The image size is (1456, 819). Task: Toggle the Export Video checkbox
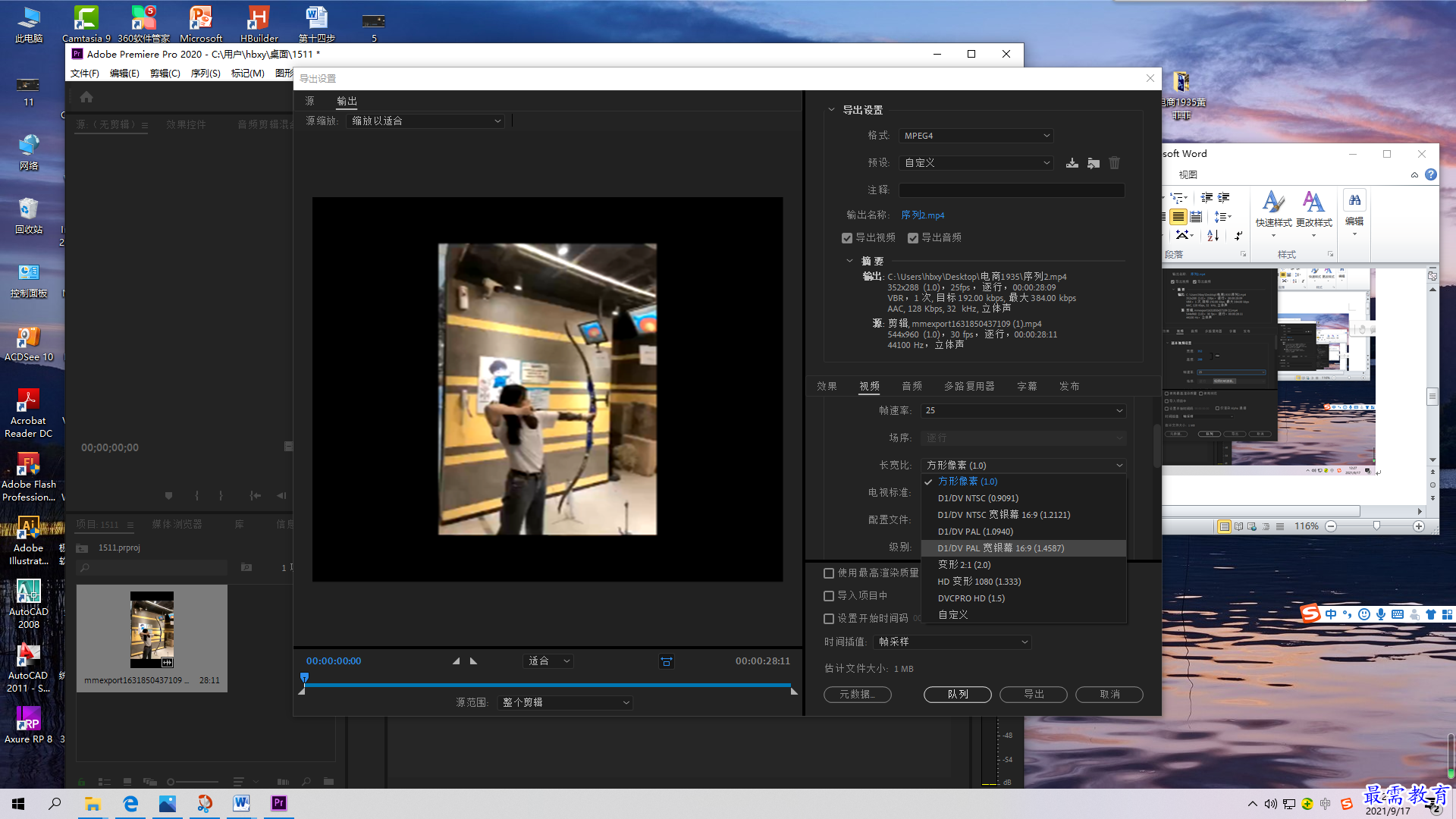coord(846,238)
